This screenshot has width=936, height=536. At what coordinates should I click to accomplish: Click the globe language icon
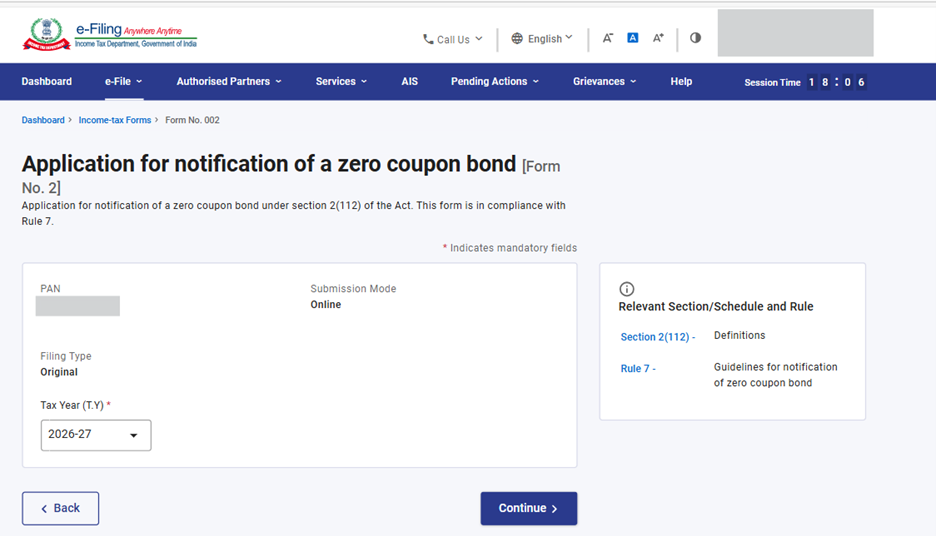click(x=517, y=39)
